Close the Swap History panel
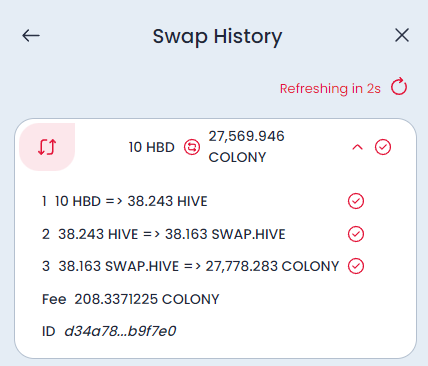 [x=402, y=35]
